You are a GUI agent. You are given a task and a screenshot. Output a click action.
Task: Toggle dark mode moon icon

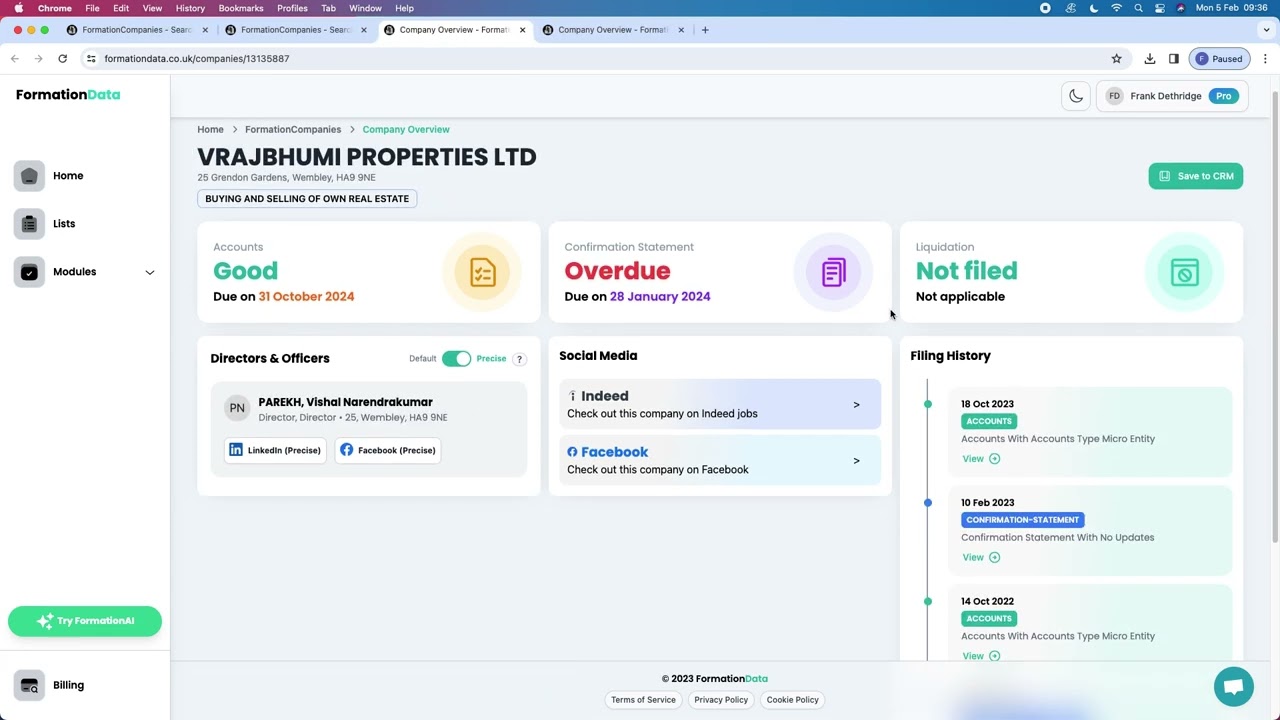[1076, 96]
